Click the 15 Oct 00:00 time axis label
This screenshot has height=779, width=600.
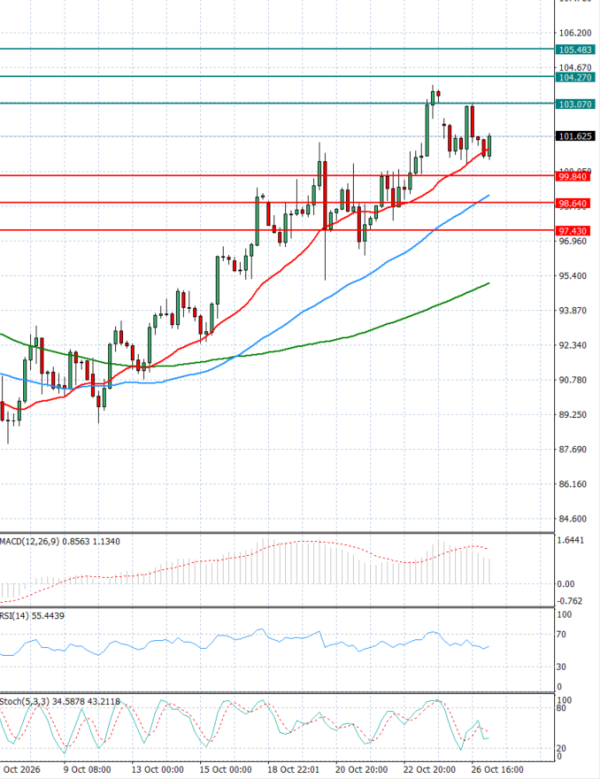225,770
